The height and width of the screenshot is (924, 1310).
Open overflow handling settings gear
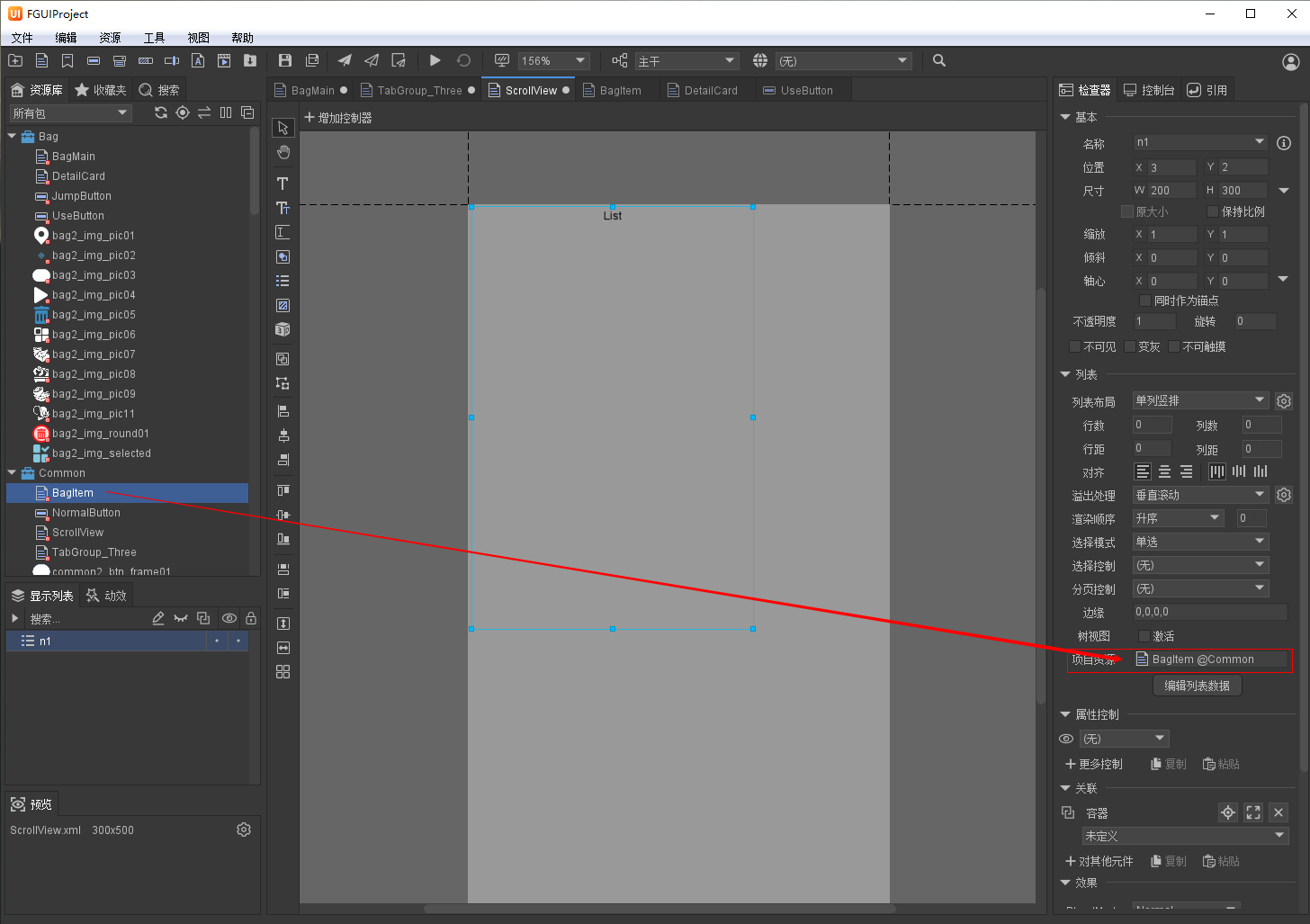pos(1284,495)
